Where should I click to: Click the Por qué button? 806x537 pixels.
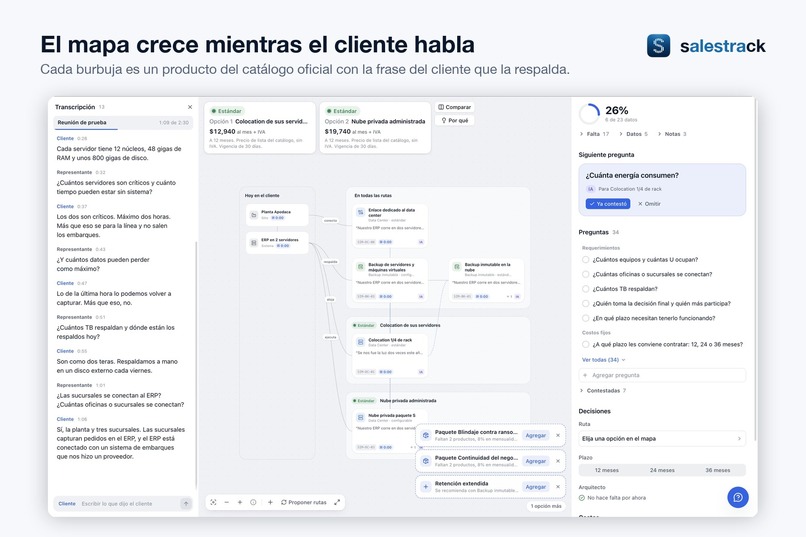coord(455,120)
